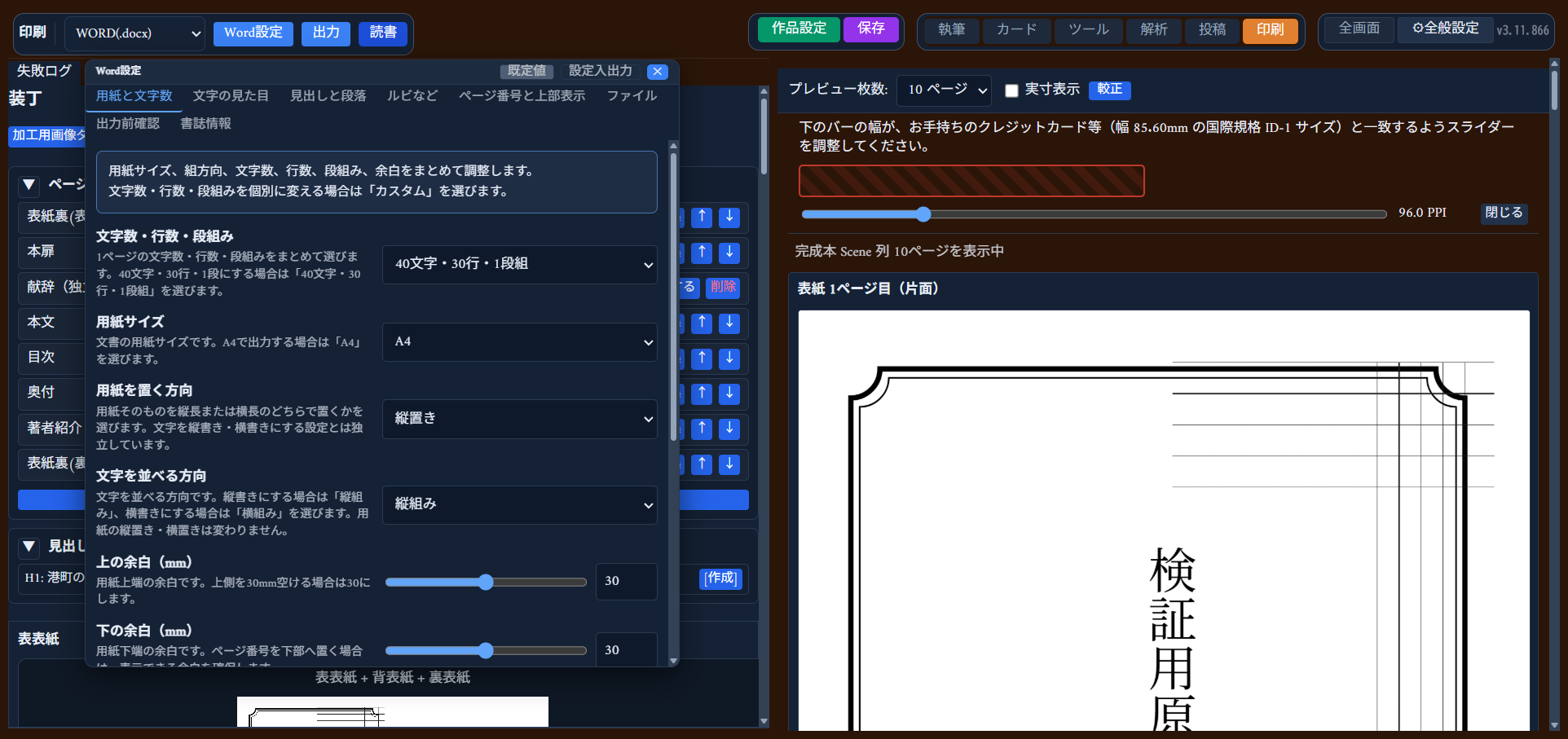
Task: Click 閉じる button beside PPI
Action: click(1504, 213)
